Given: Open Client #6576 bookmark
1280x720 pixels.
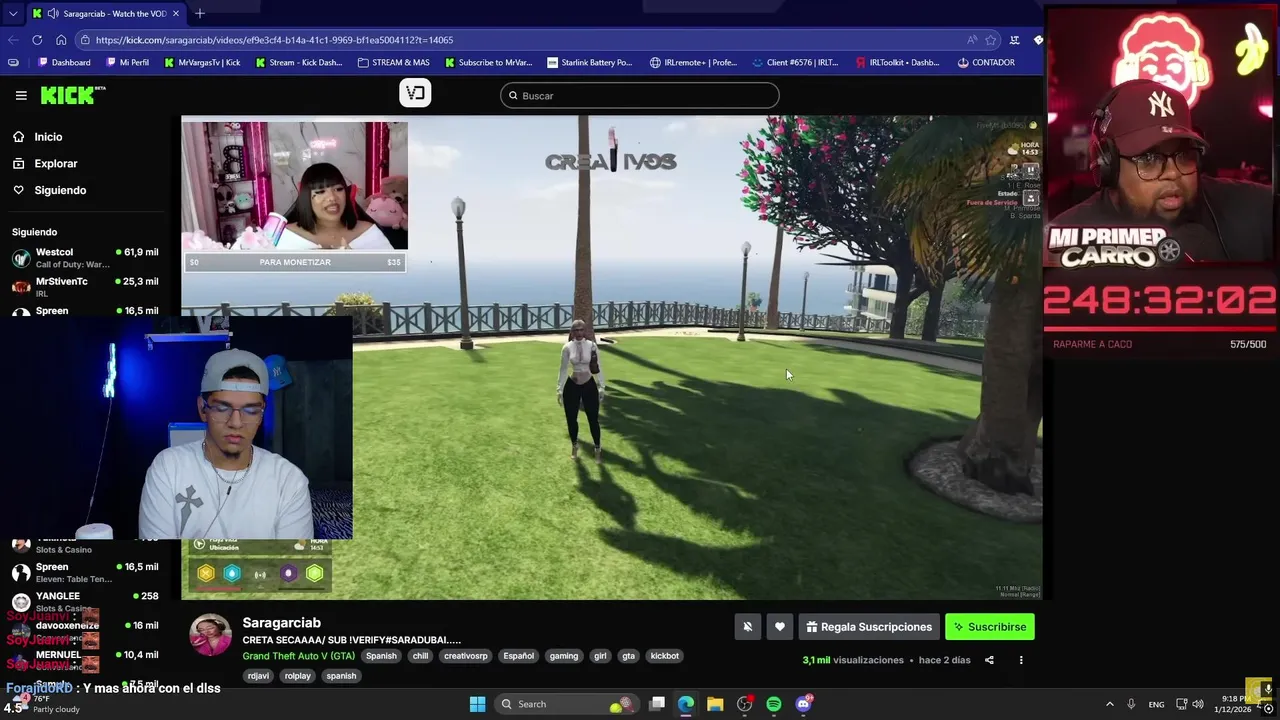Looking at the screenshot, I should pyautogui.click(x=795, y=62).
